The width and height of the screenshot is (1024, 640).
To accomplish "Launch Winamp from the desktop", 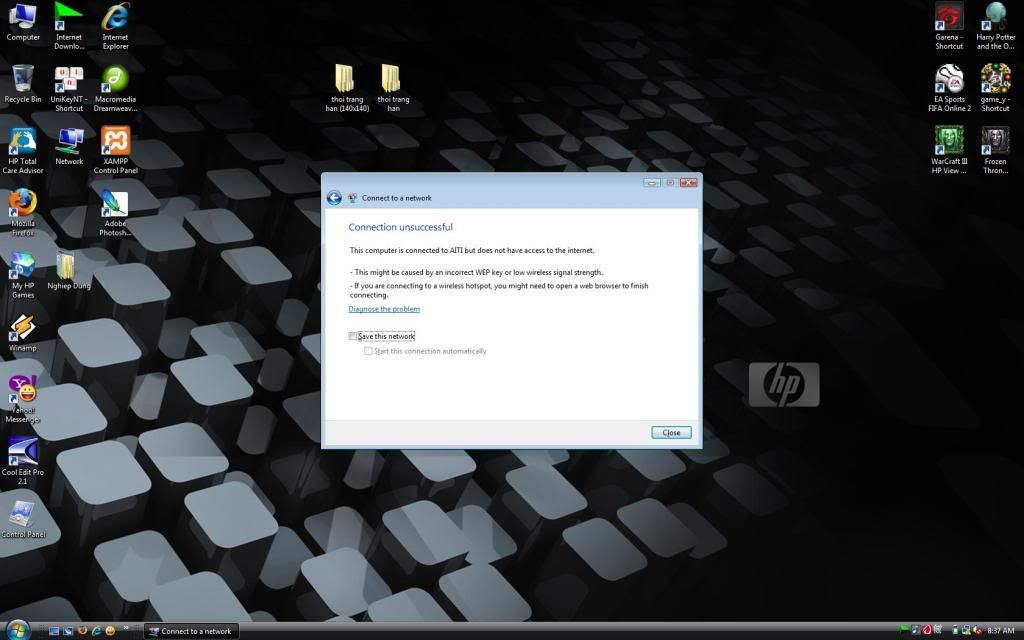I will (x=22, y=329).
